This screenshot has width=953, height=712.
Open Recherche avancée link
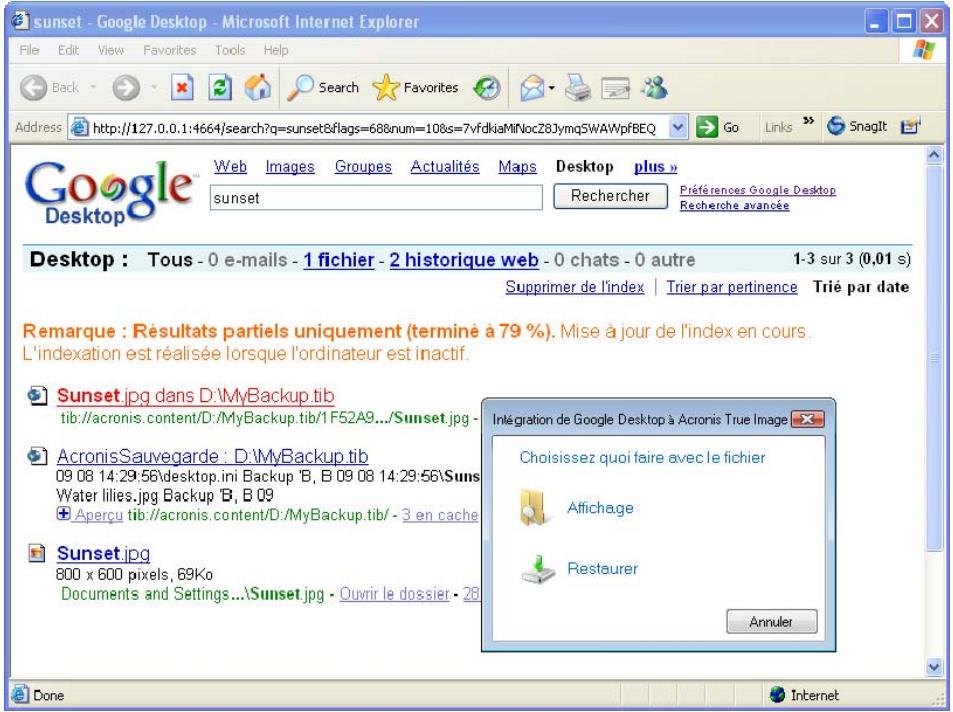734,205
